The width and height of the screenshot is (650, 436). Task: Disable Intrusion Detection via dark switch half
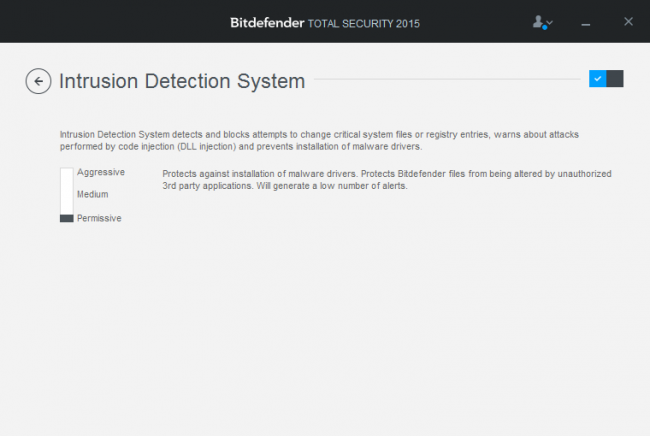coord(615,79)
